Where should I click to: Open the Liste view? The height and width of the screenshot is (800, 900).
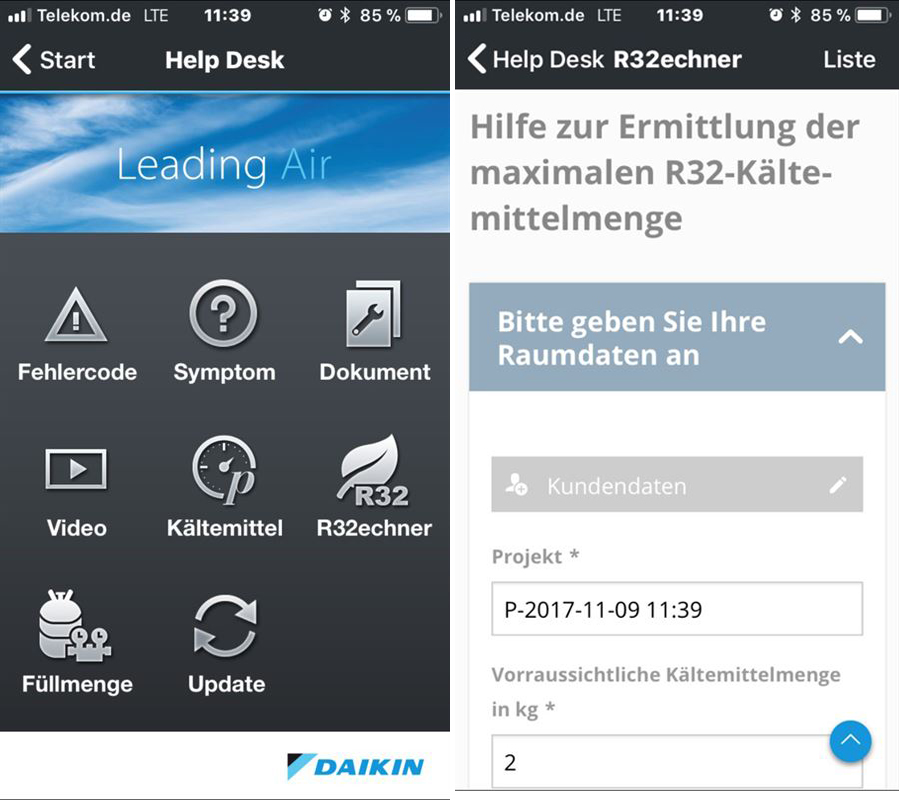(x=849, y=59)
